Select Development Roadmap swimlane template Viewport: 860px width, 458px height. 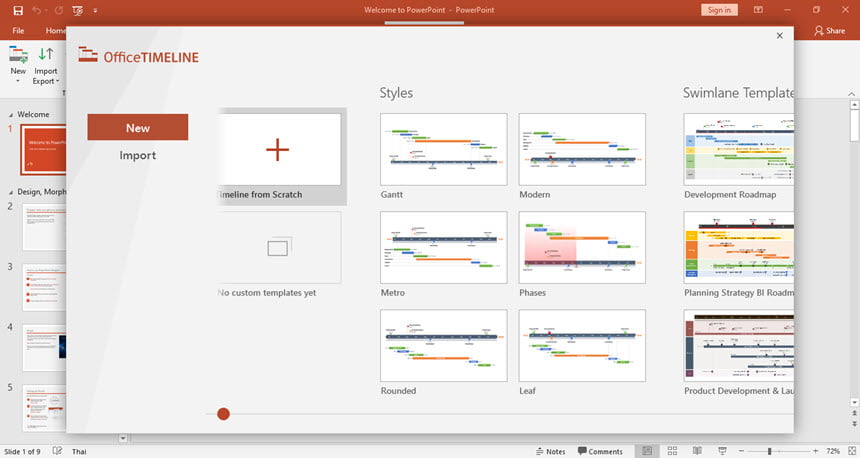click(x=738, y=149)
